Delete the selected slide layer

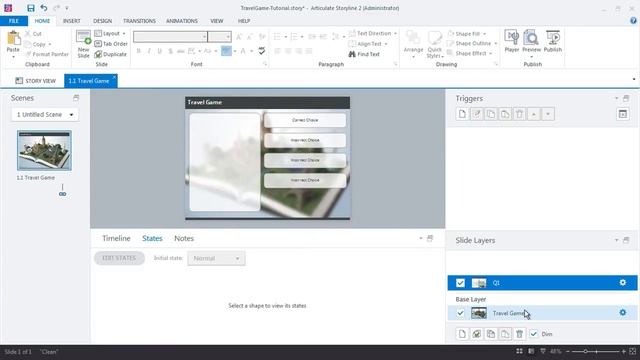pos(519,334)
